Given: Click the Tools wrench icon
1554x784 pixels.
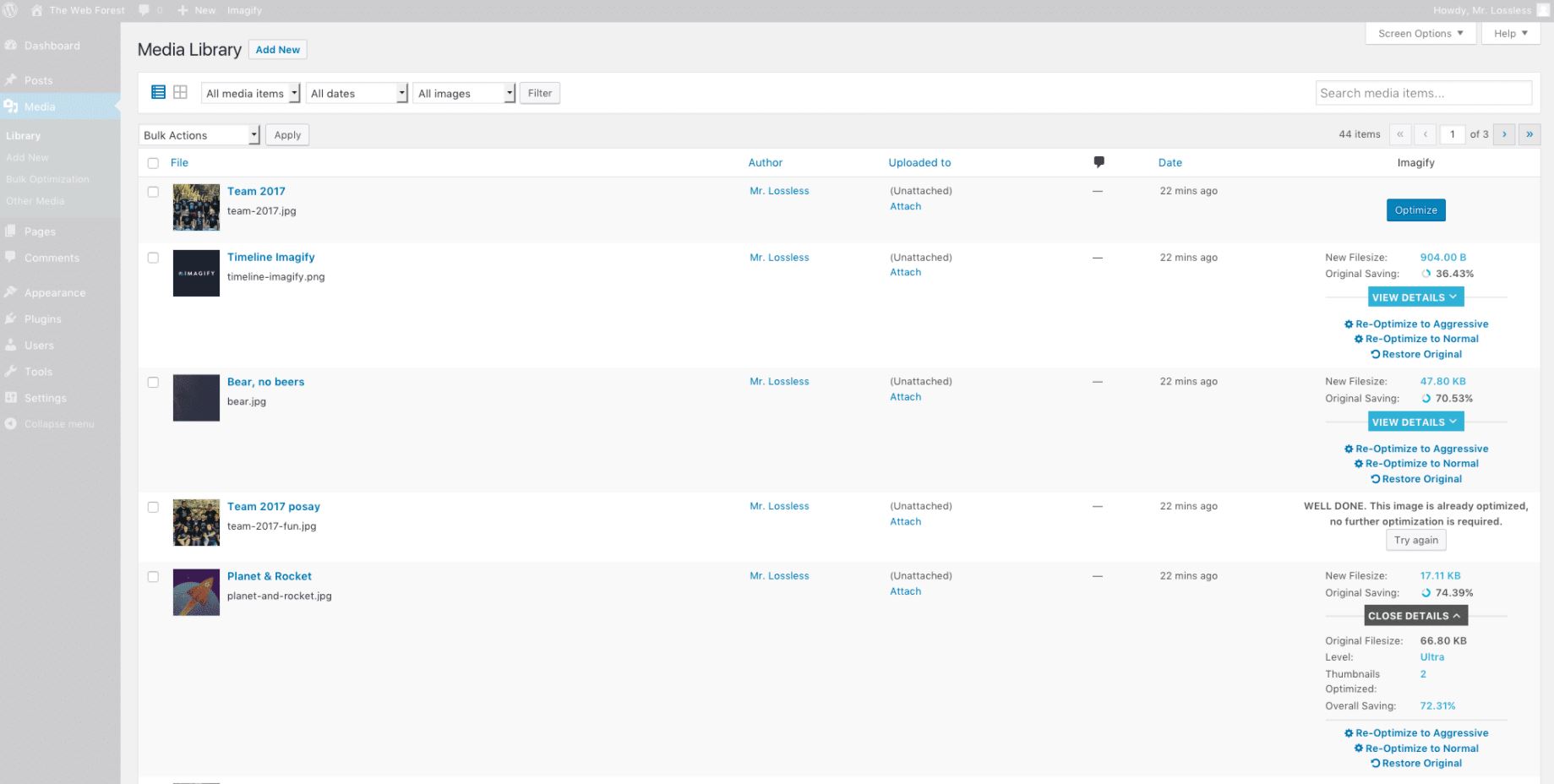Looking at the screenshot, I should click(x=11, y=371).
